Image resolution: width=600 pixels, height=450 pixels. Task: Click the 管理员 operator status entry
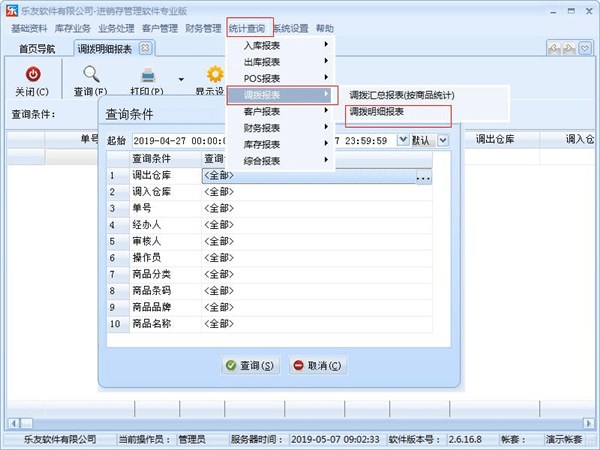(x=192, y=439)
